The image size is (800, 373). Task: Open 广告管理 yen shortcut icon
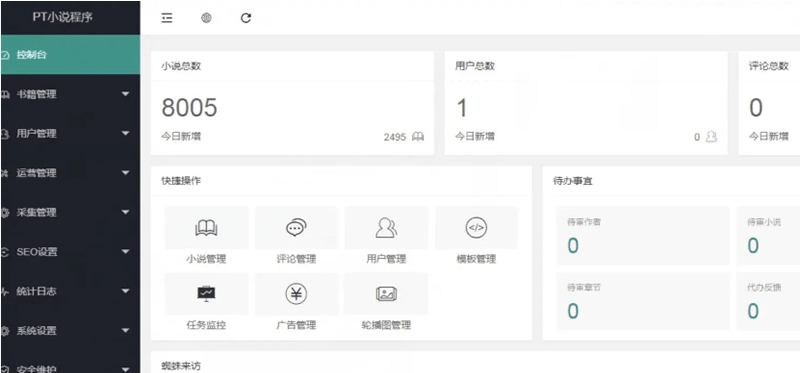click(x=296, y=294)
